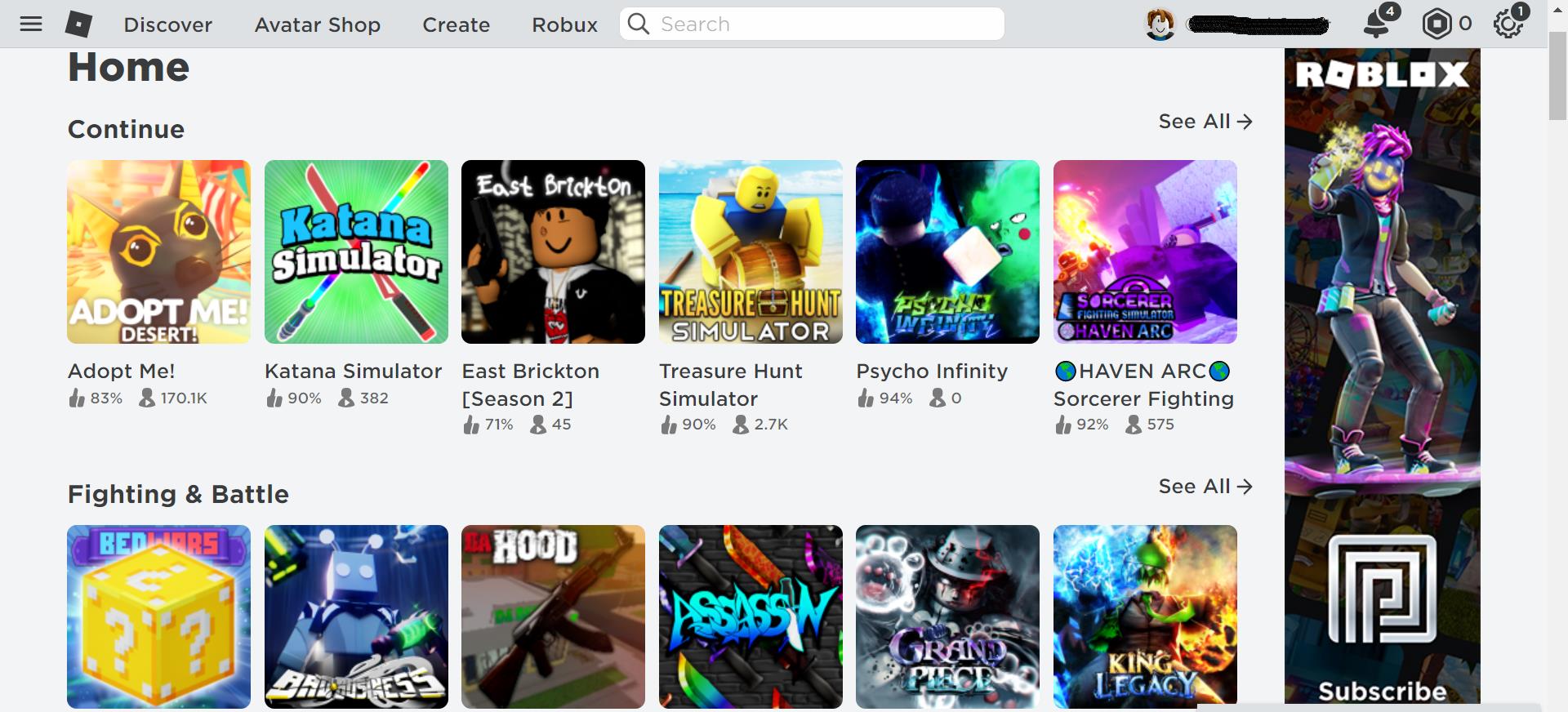Click Sorcerer Fighting 575 players count
Viewport: 1568px width, 712px height.
tap(1150, 425)
